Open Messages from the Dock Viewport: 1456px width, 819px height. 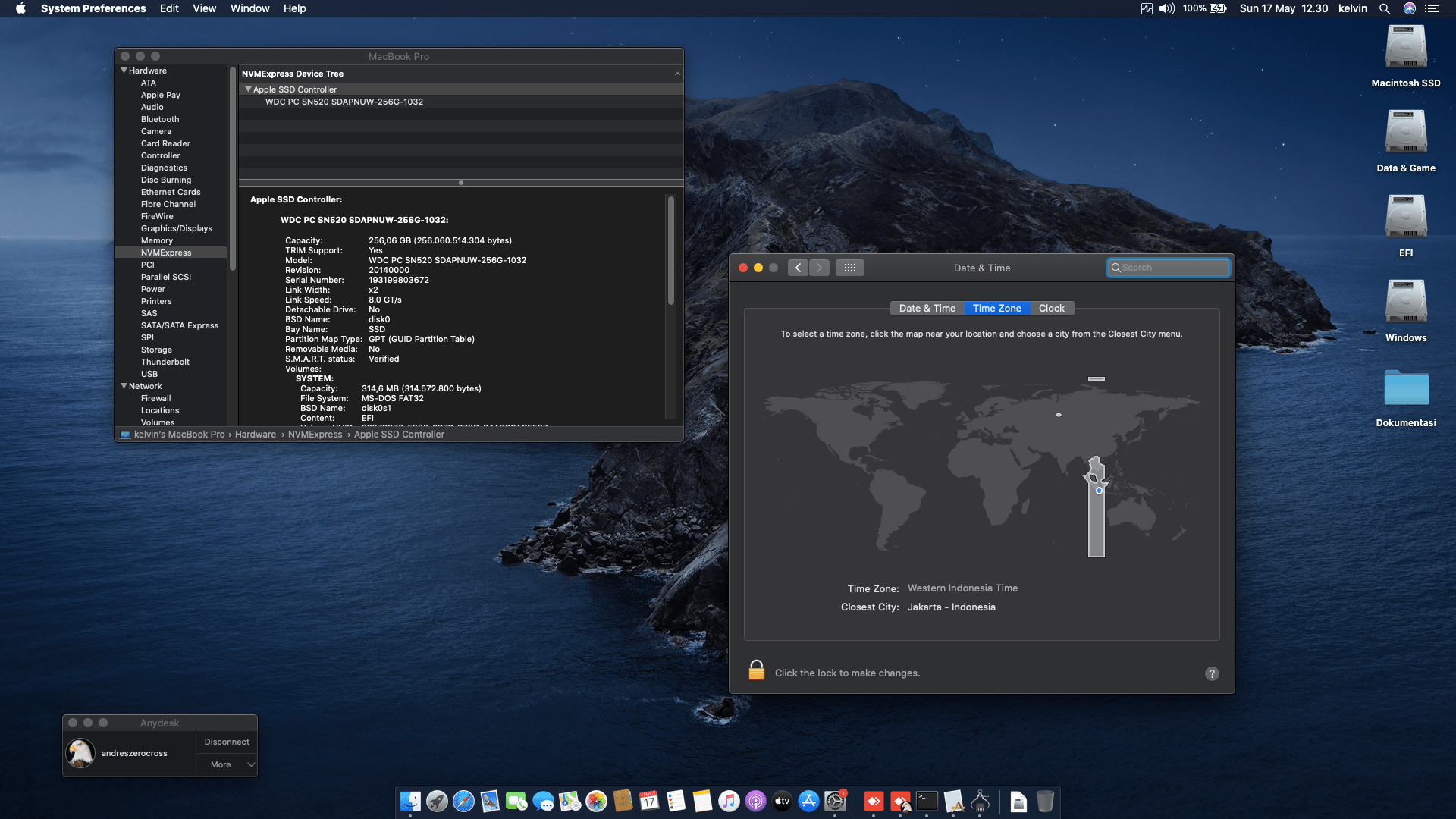click(x=543, y=802)
